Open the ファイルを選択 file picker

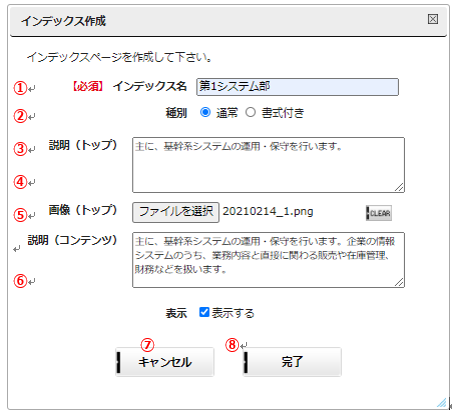pos(176,212)
